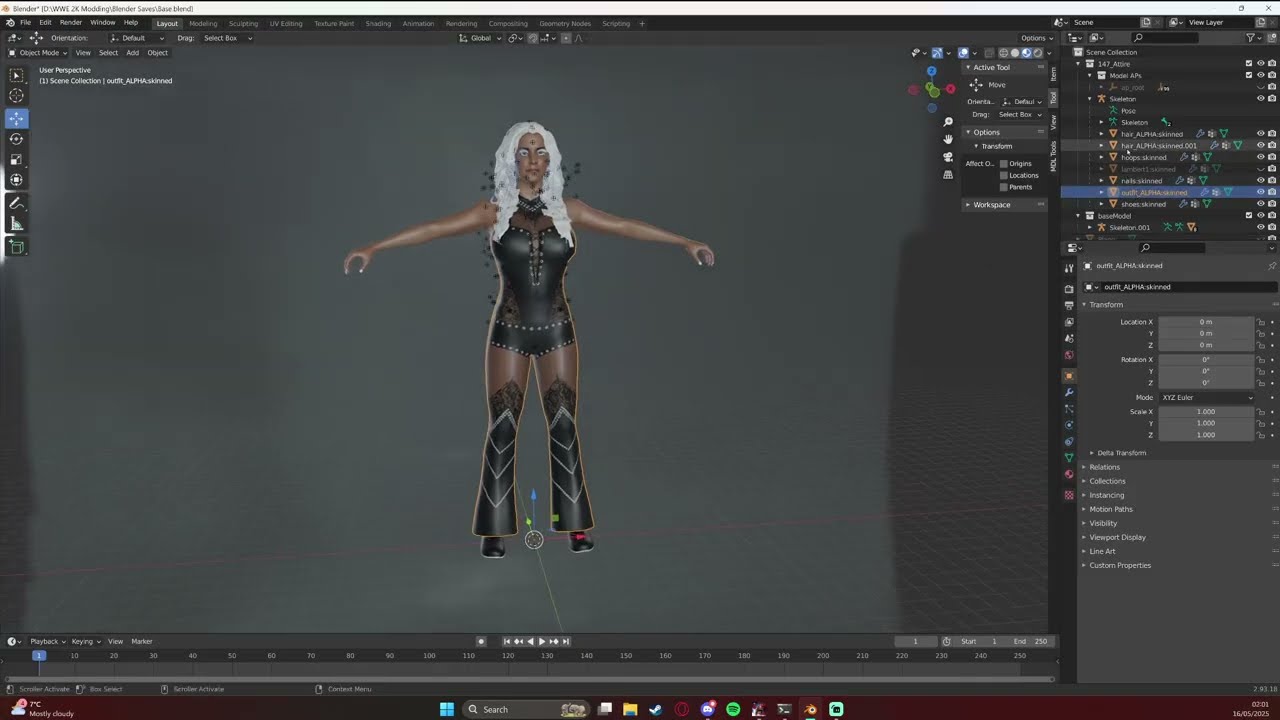Click the viewport pan hand icon
The width and height of the screenshot is (1280, 720).
[x=948, y=139]
